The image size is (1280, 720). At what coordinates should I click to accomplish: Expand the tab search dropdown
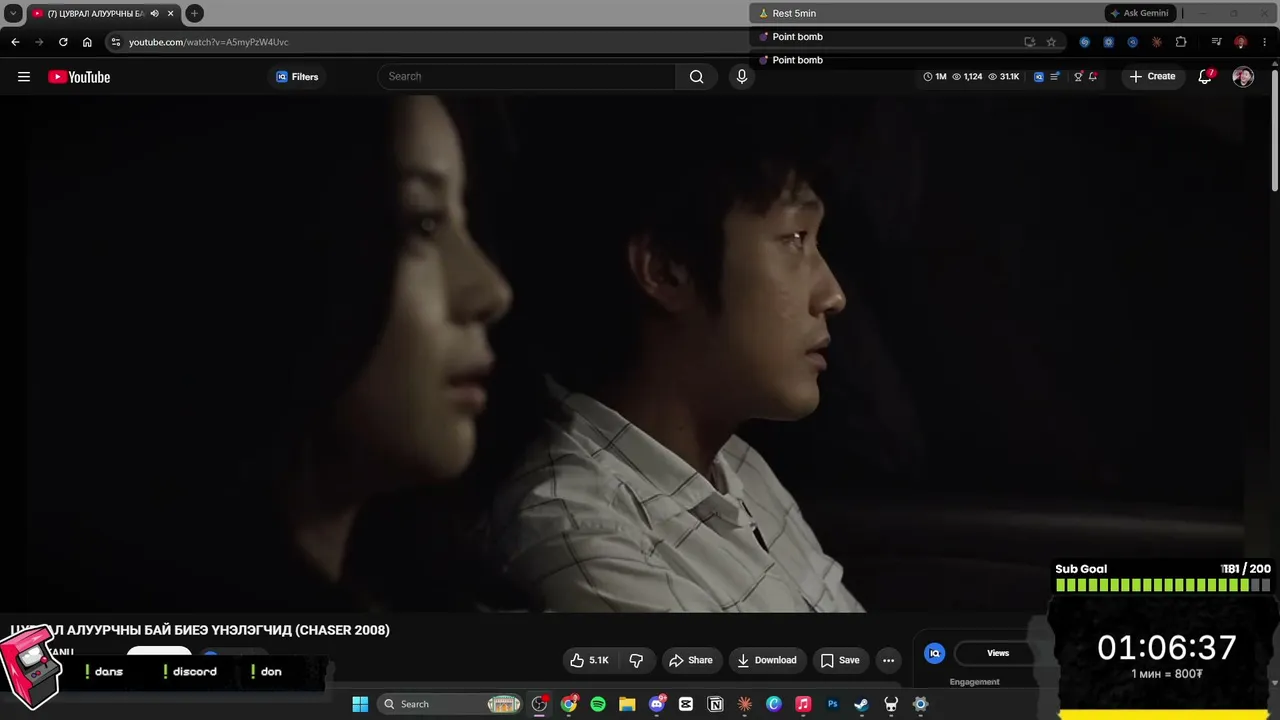(13, 13)
